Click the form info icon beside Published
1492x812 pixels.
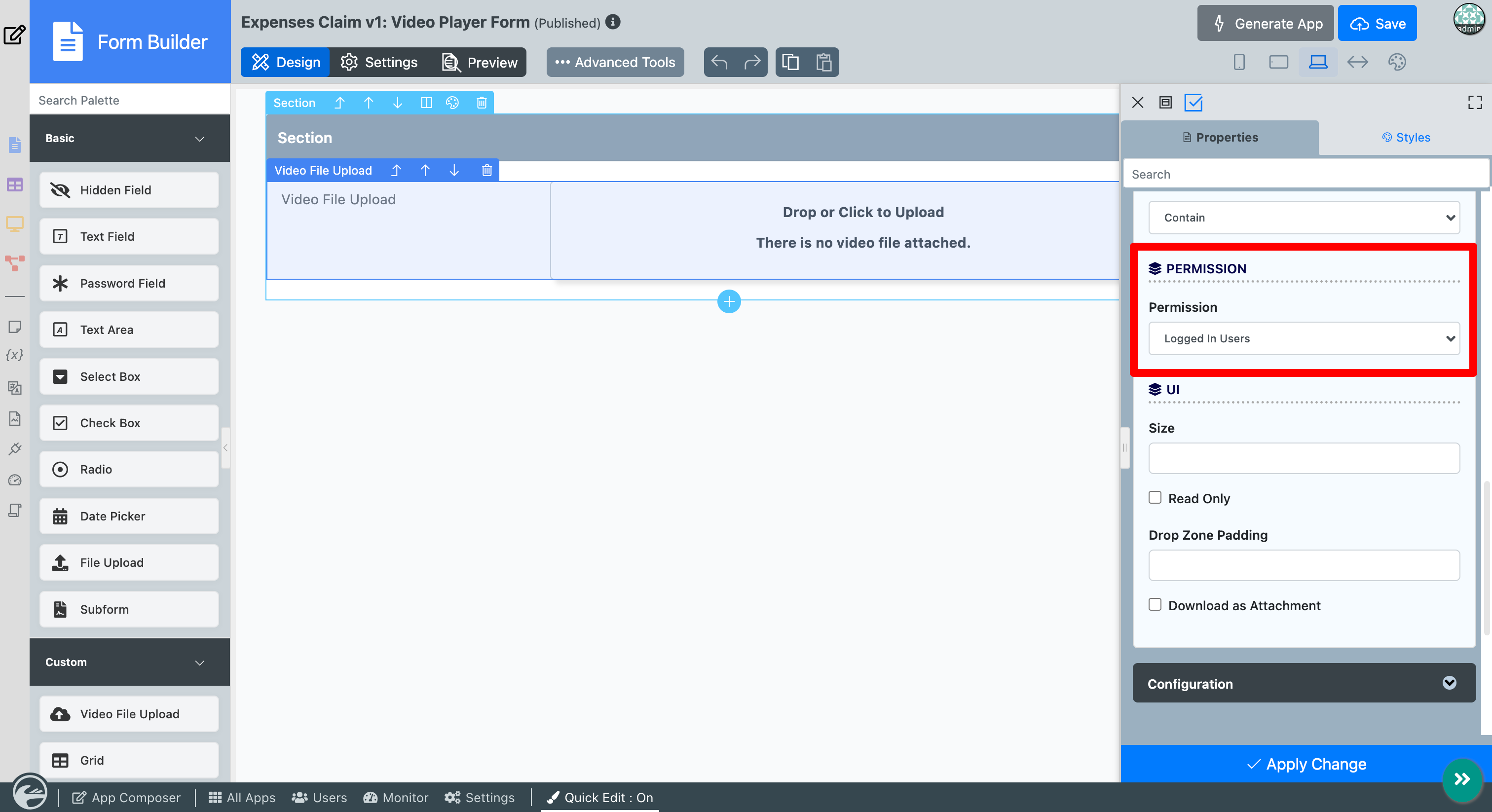(x=613, y=22)
